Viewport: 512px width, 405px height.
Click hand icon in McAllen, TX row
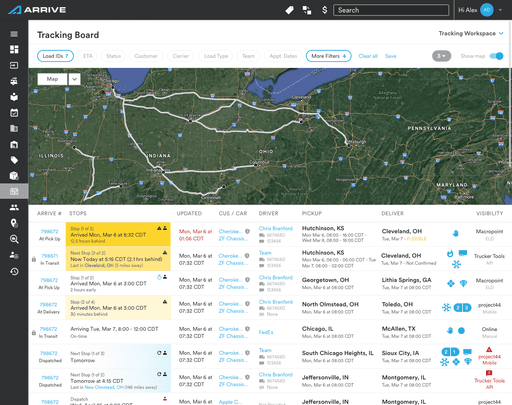[450, 331]
